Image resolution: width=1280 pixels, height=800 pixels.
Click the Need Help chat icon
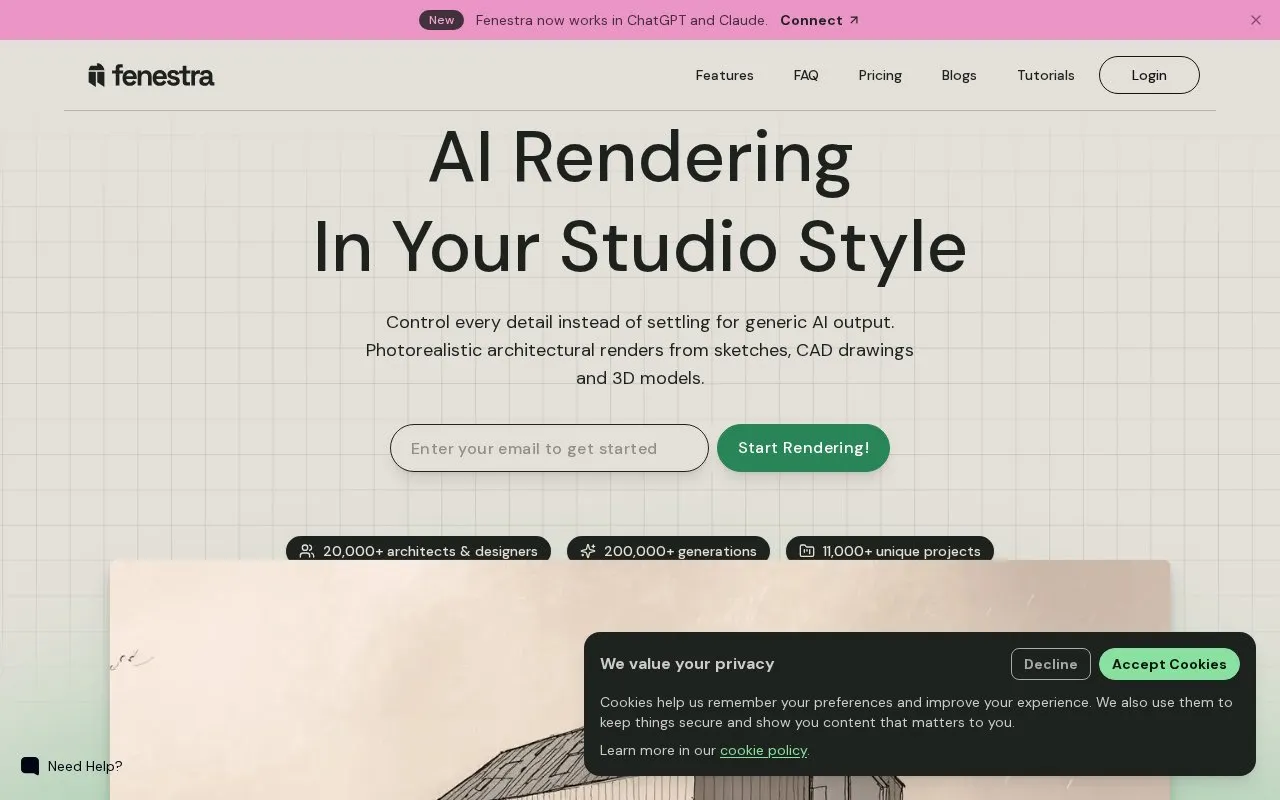[30, 766]
